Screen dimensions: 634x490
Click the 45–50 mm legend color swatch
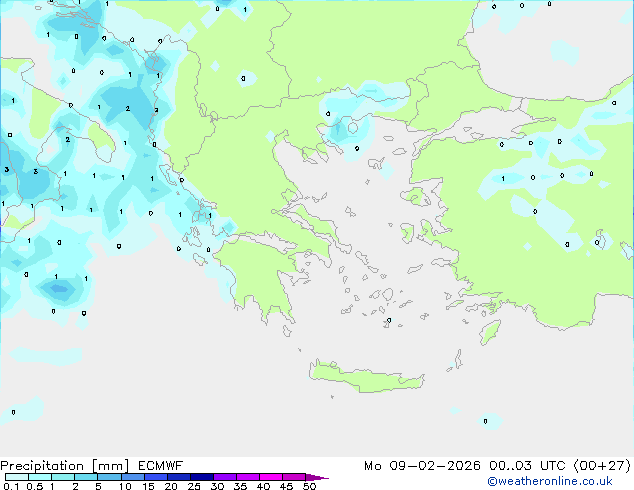click(x=294, y=477)
